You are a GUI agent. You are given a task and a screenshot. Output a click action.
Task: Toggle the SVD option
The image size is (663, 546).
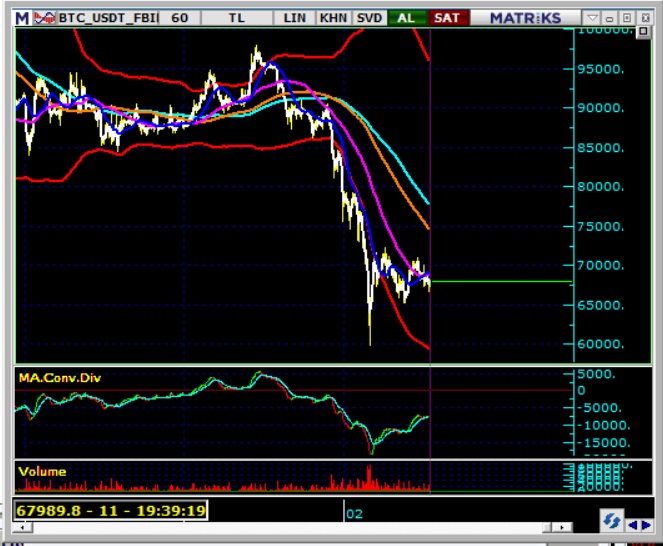coord(369,18)
